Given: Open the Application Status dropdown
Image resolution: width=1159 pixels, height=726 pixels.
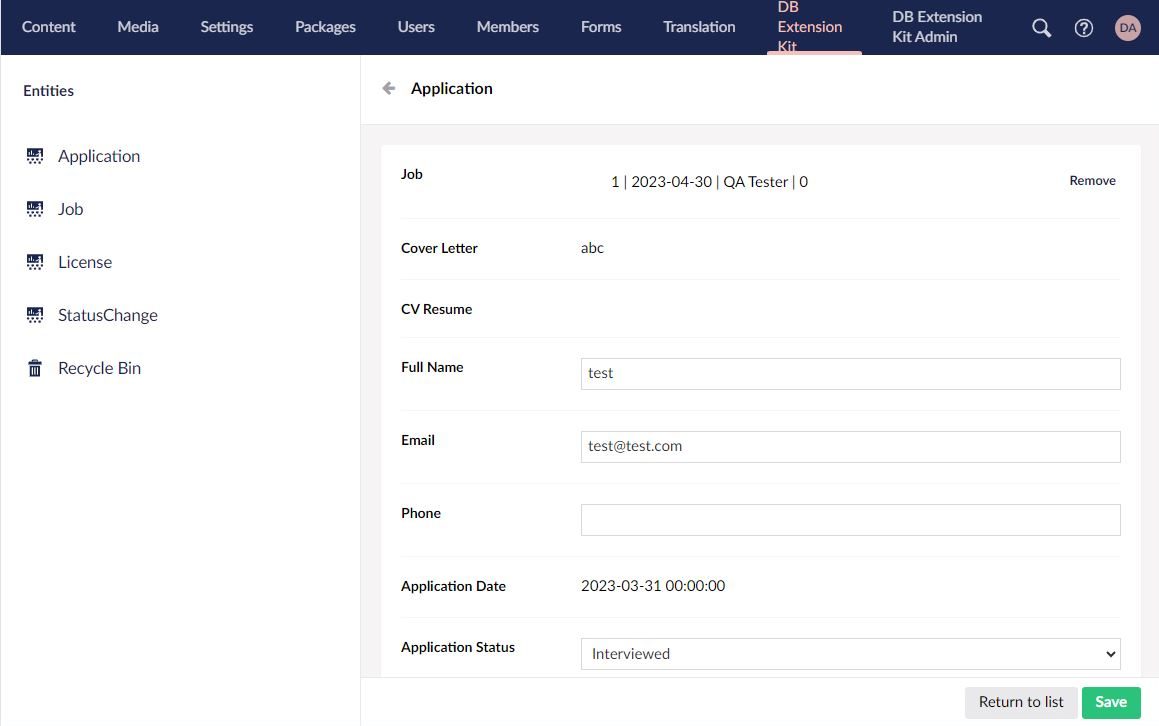Looking at the screenshot, I should (x=849, y=653).
